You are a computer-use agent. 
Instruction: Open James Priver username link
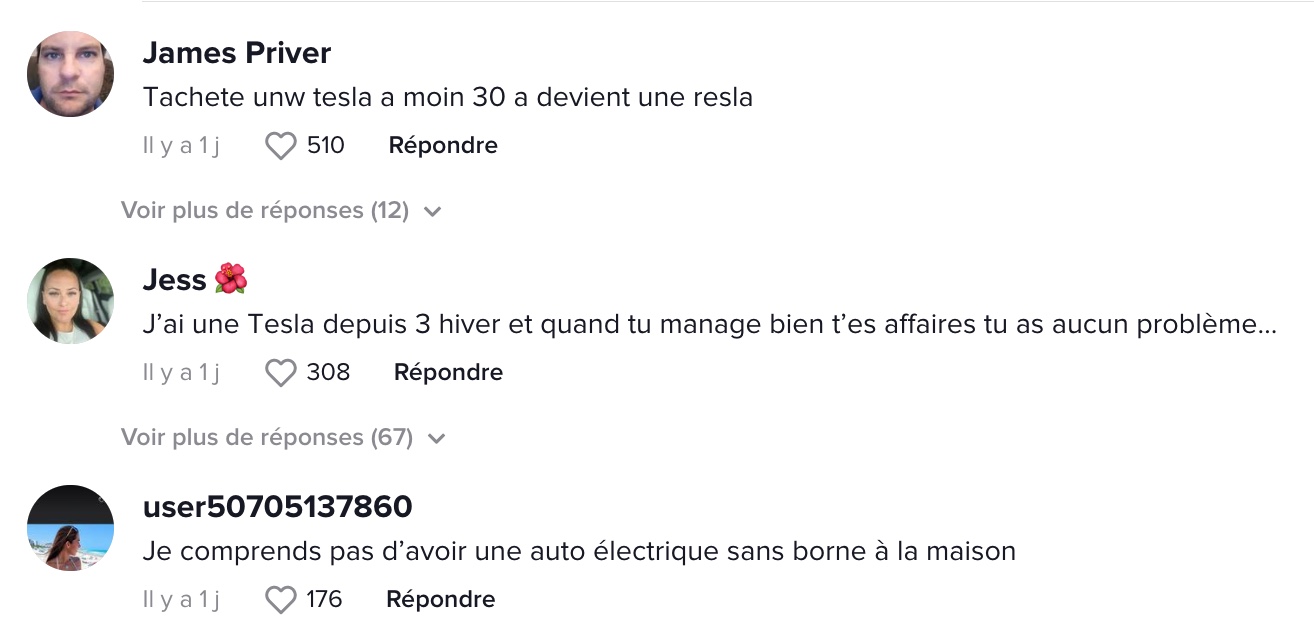[x=237, y=52]
